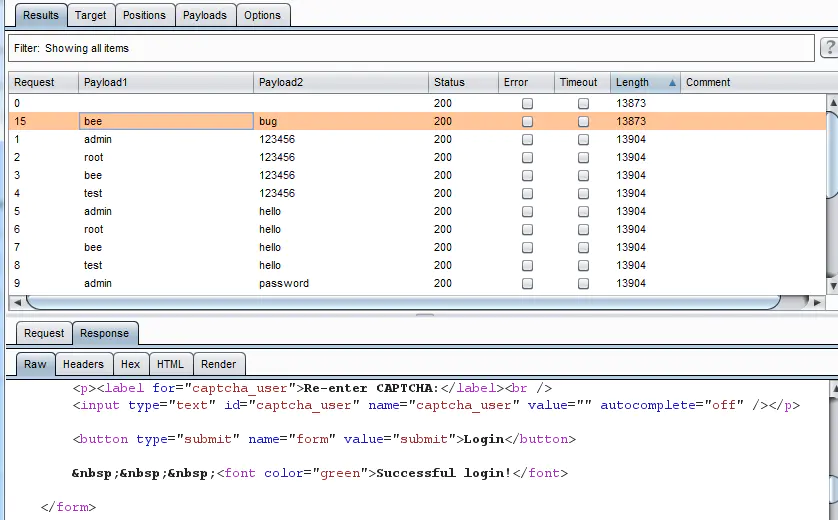Open the Headers view tab
The image size is (838, 520).
[x=83, y=364]
